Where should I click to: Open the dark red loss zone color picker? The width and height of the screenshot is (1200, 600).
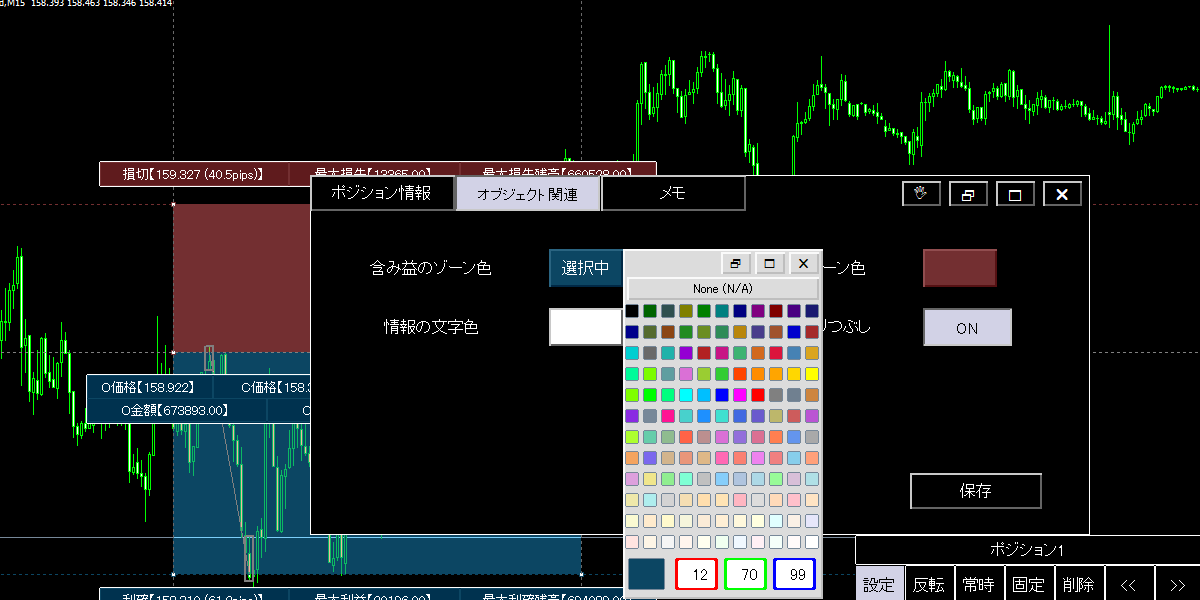[x=959, y=268]
